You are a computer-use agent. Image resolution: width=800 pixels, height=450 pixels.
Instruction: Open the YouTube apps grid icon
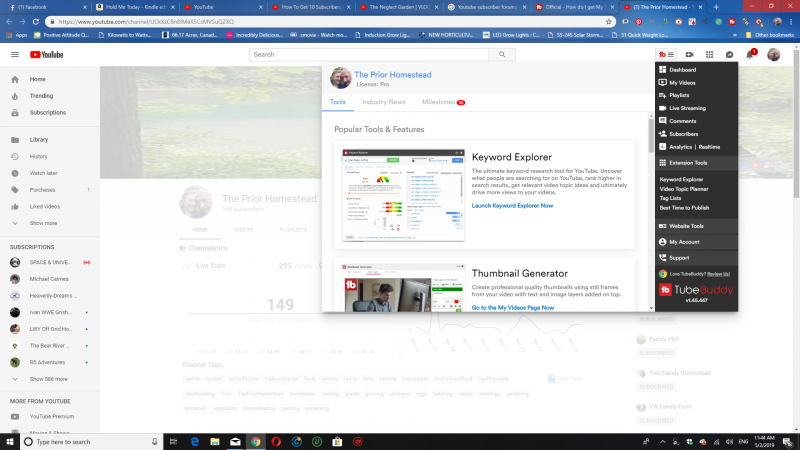[708, 54]
